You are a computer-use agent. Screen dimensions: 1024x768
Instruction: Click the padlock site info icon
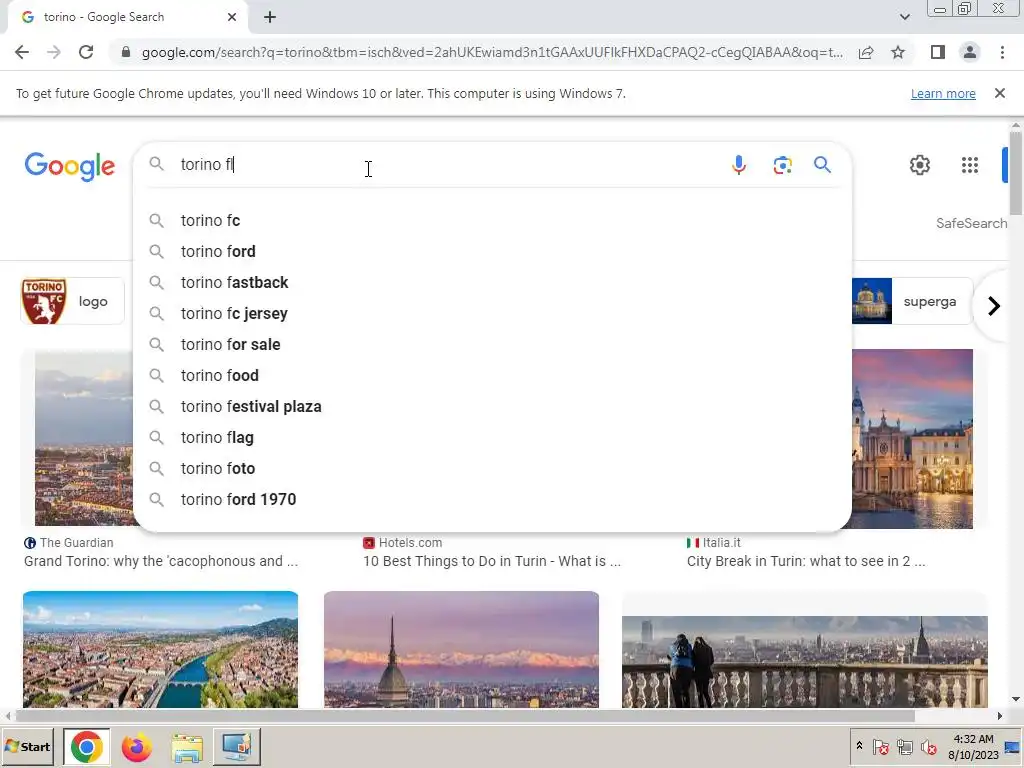[x=126, y=52]
